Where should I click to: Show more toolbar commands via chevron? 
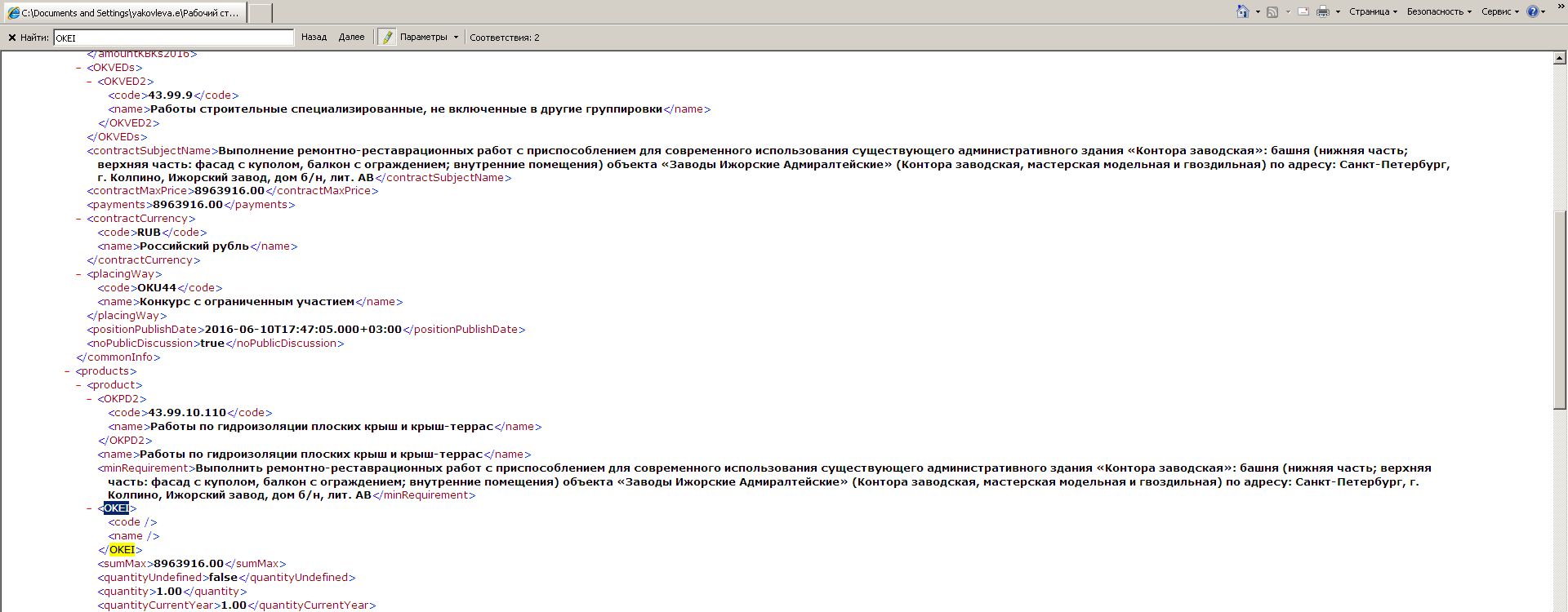pyautogui.click(x=1561, y=7)
